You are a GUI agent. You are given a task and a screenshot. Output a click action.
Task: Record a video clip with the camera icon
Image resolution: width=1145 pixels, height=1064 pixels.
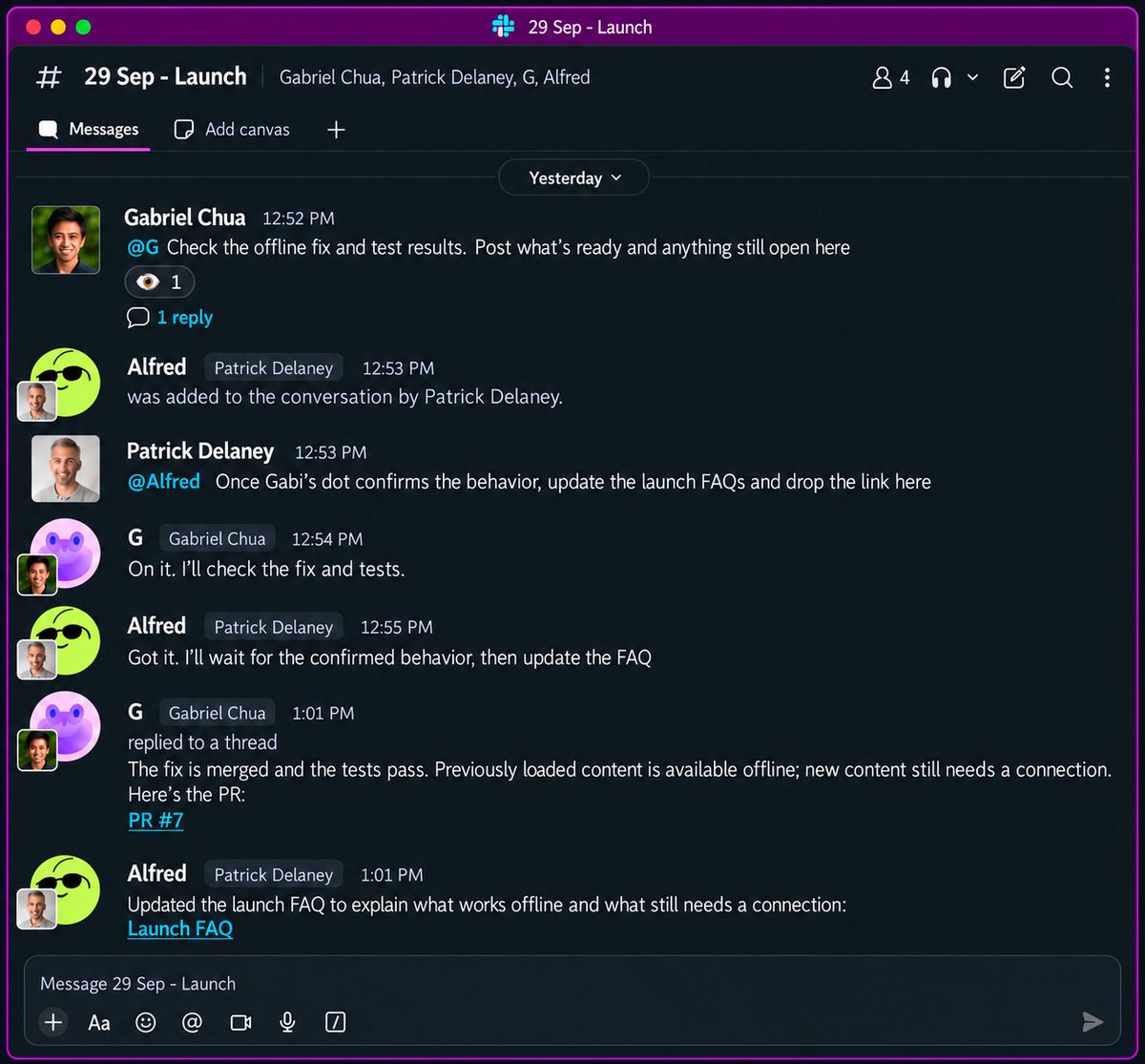click(240, 1023)
